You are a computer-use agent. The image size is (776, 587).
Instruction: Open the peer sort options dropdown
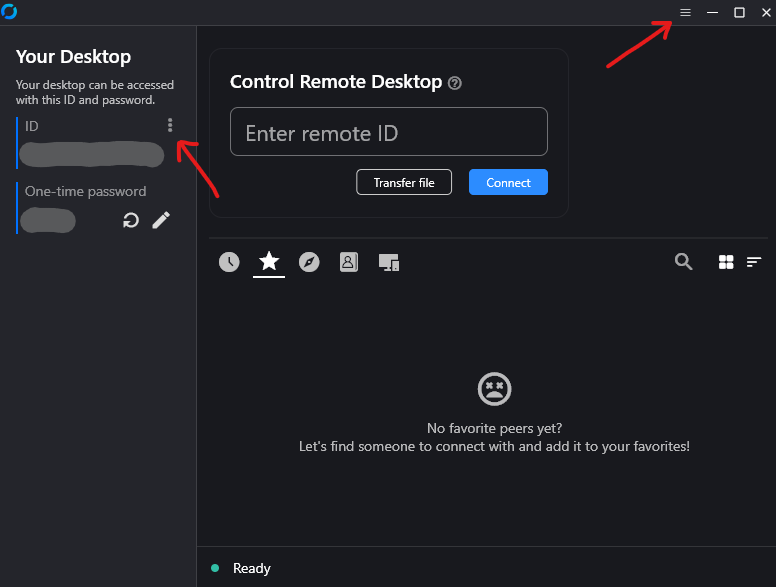(754, 262)
